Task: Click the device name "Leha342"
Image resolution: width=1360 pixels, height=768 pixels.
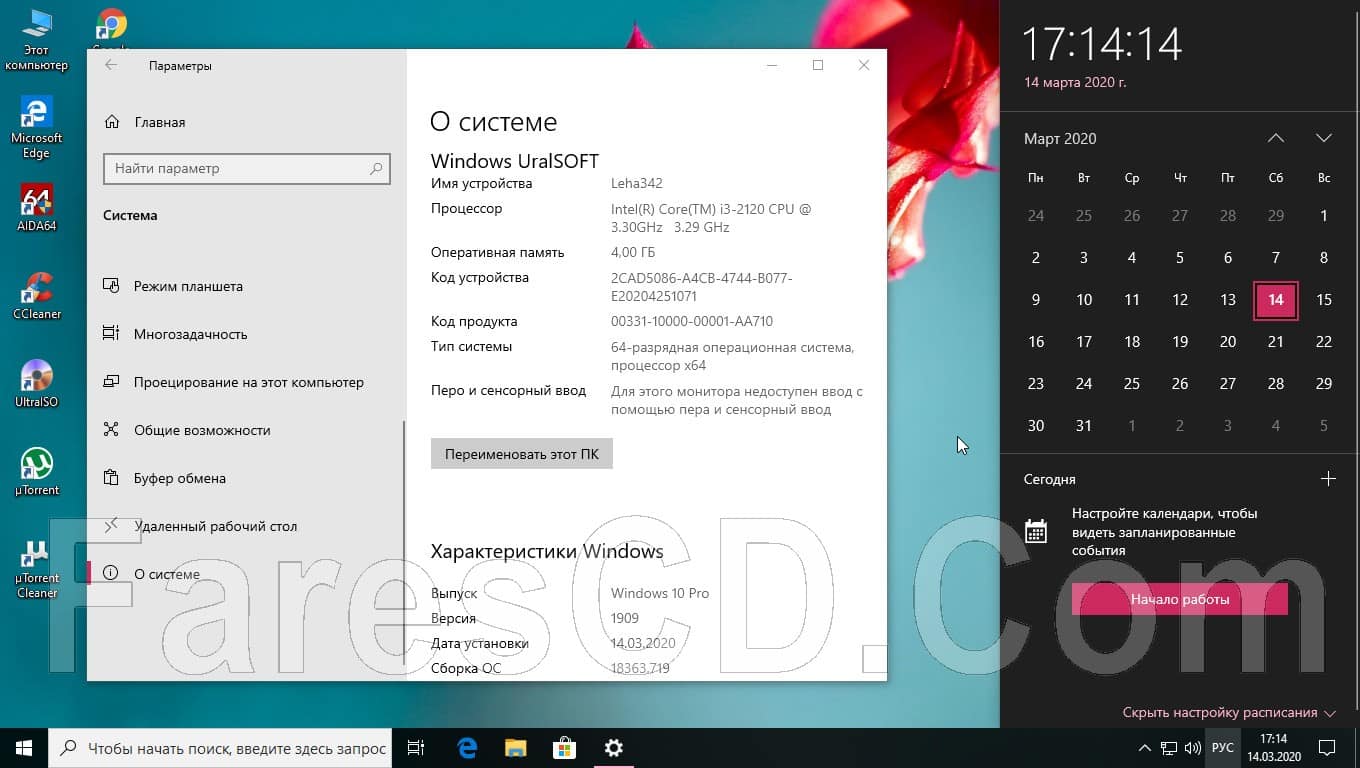Action: click(x=637, y=184)
